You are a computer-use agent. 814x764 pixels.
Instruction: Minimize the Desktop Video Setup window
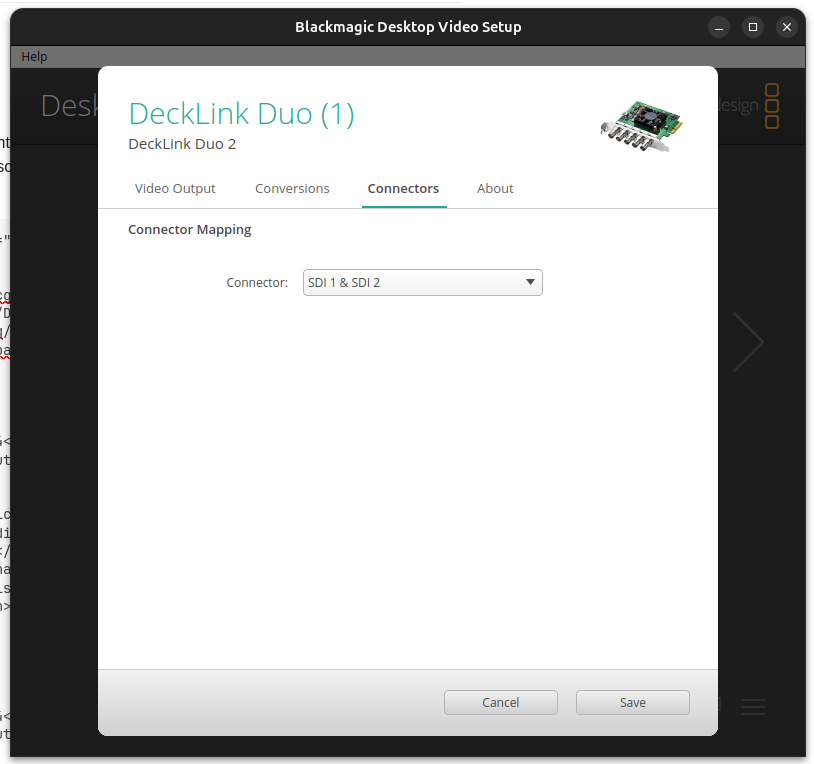[719, 27]
